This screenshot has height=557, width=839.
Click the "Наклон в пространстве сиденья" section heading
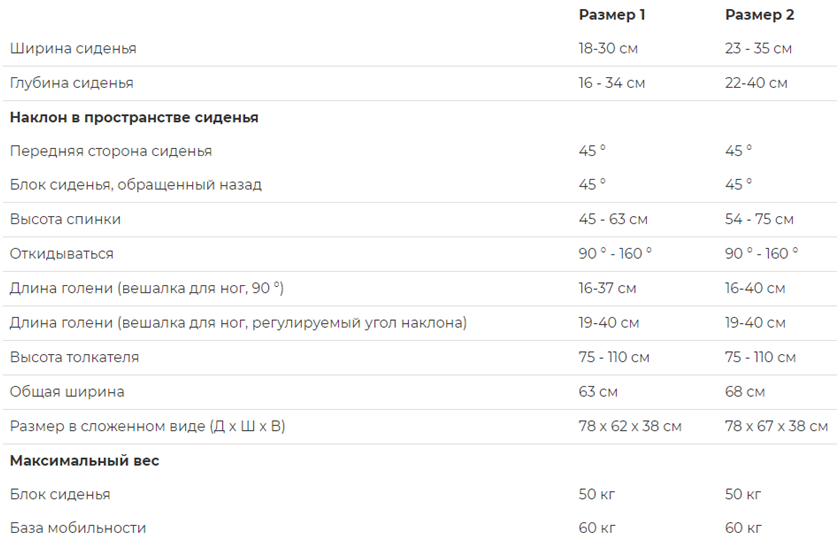coord(134,117)
